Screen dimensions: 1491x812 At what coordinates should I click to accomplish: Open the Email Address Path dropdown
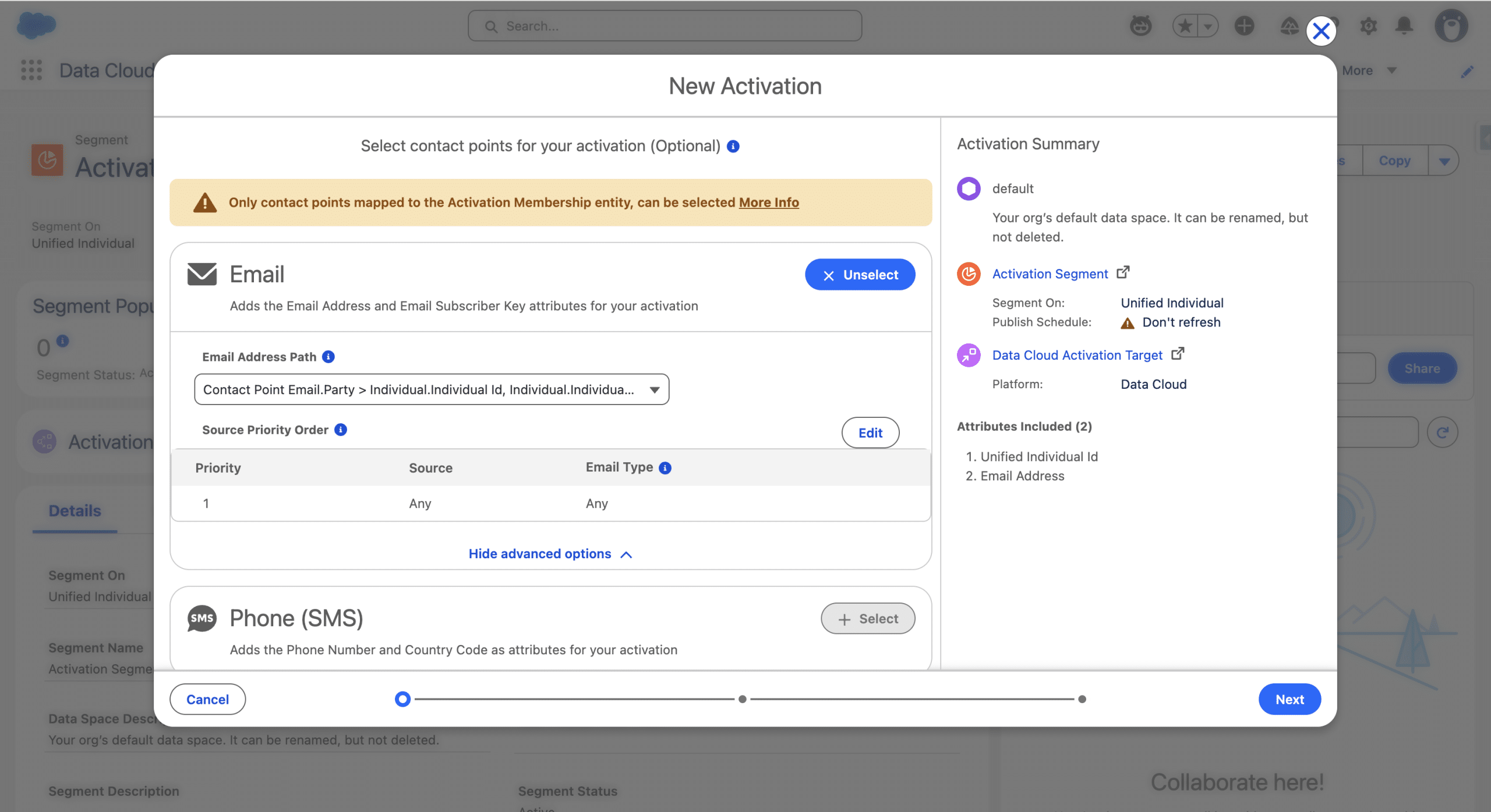[432, 389]
